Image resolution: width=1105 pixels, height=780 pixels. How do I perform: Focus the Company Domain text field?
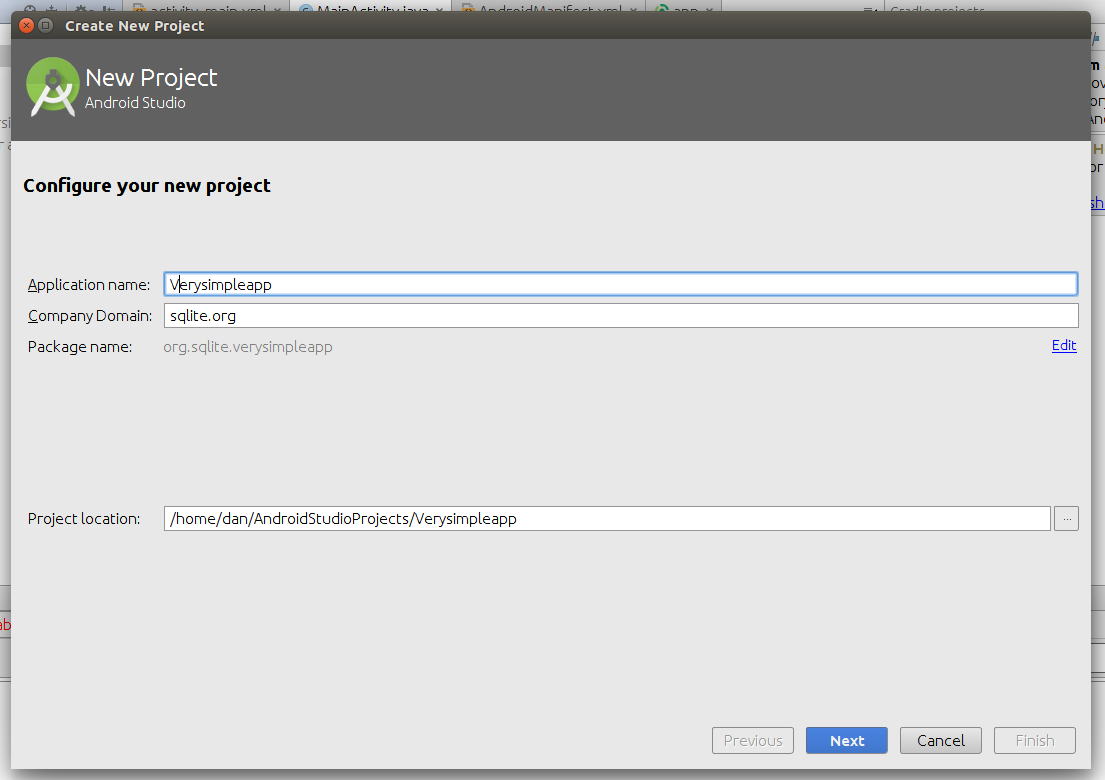620,316
